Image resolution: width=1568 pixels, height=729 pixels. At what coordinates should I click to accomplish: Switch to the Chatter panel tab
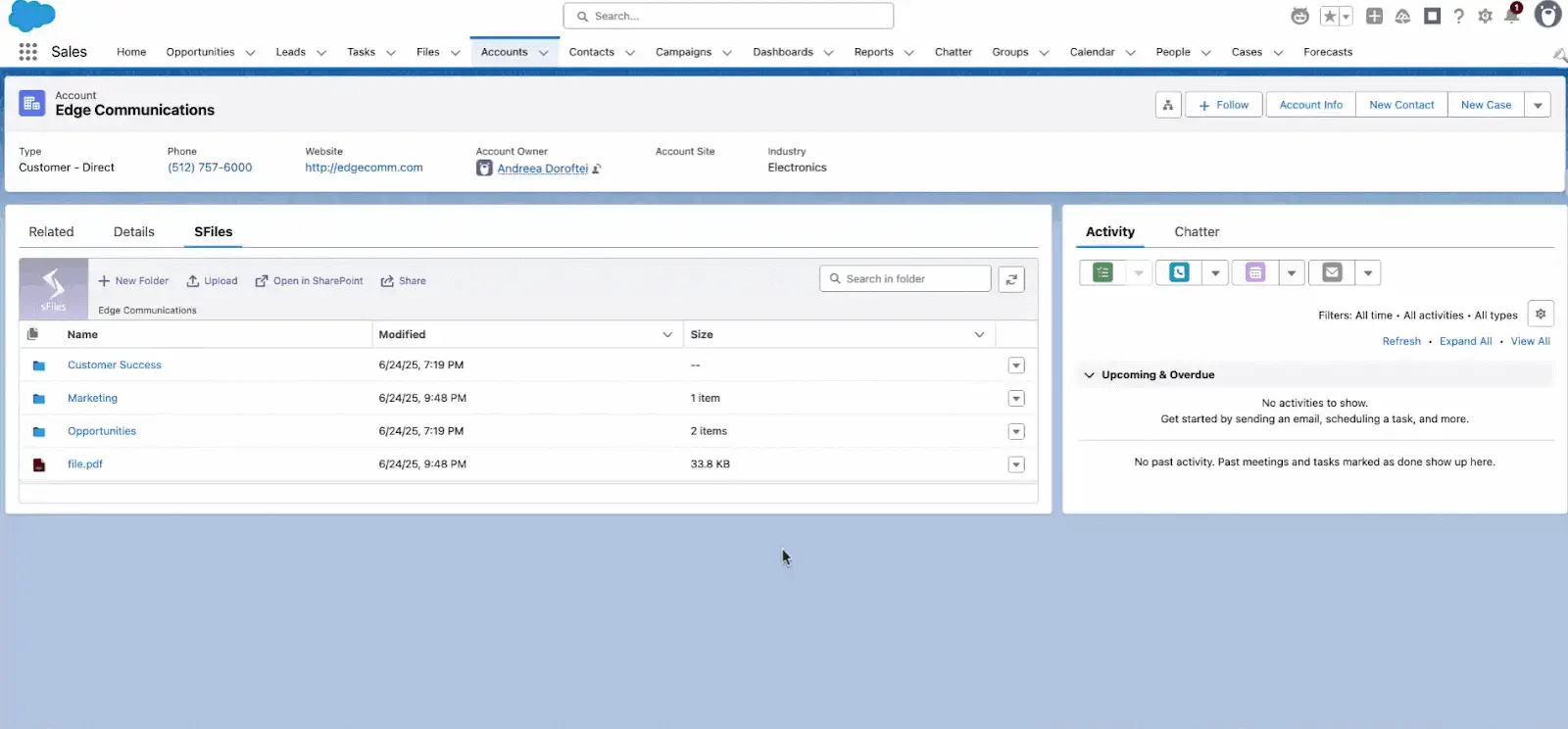coord(1197,232)
